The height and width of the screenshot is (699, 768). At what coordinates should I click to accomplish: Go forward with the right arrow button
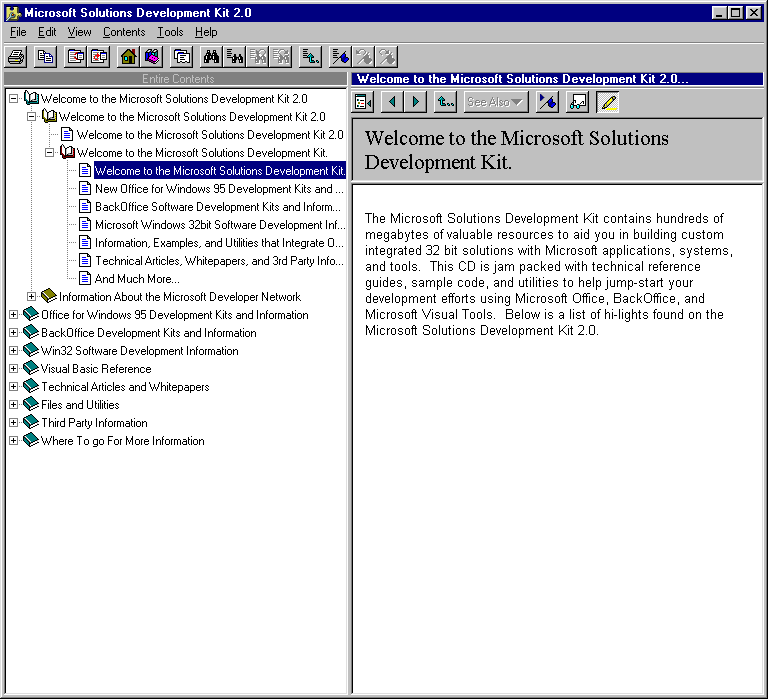pos(416,102)
